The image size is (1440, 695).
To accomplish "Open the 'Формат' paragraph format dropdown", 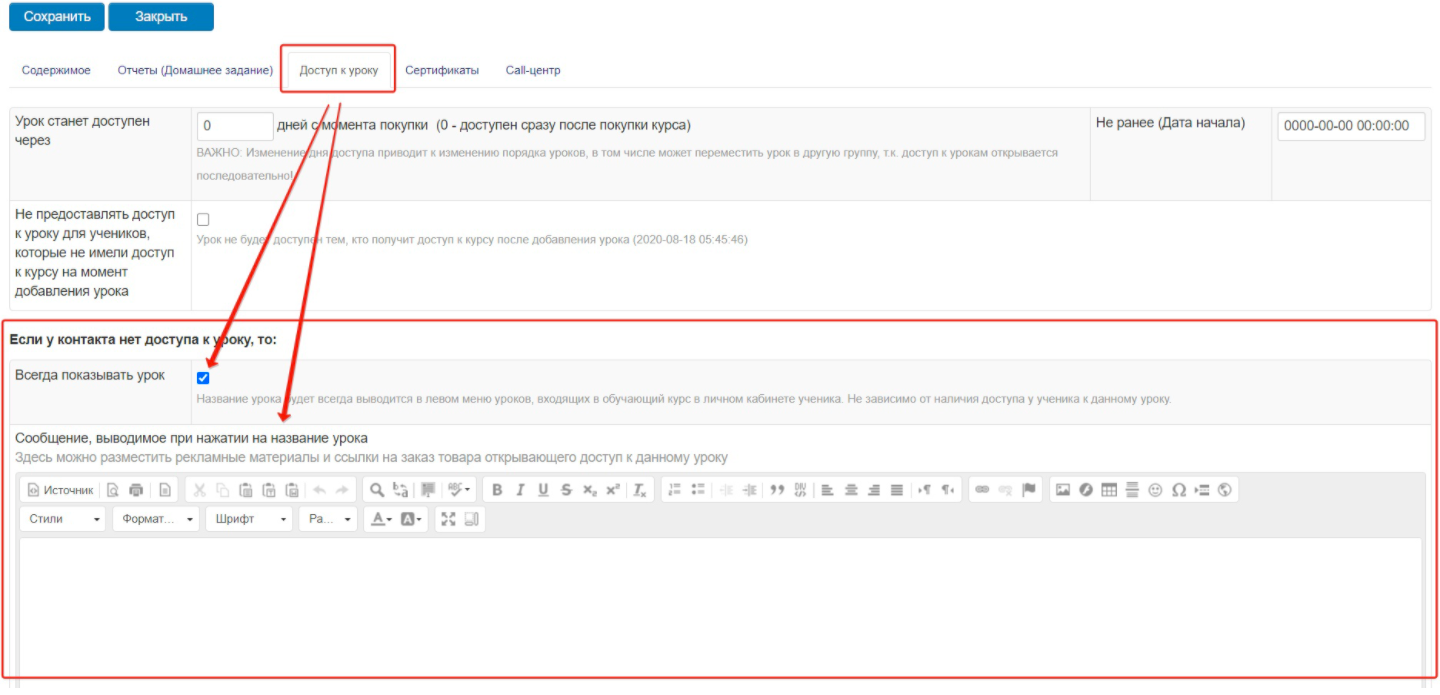I will point(155,519).
